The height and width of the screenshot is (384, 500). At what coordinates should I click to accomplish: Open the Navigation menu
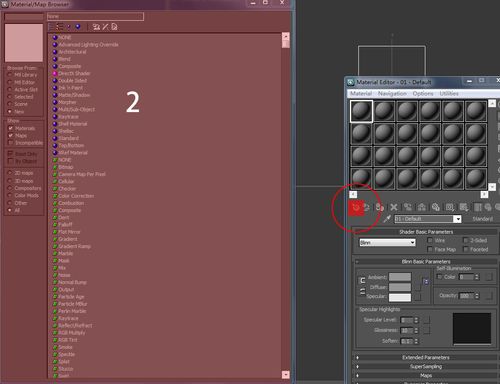point(392,94)
